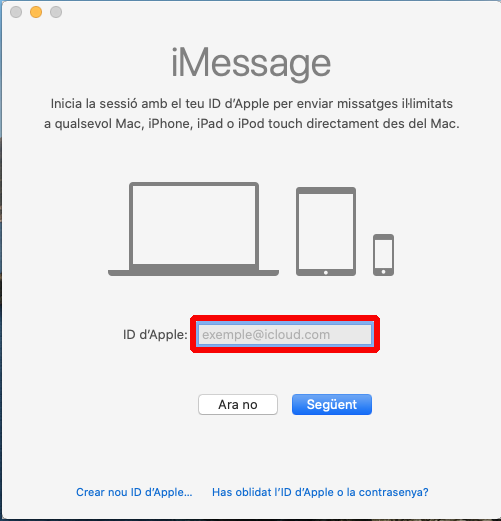Close the iMessage setup window
This screenshot has height=521, width=501.
[16, 12]
